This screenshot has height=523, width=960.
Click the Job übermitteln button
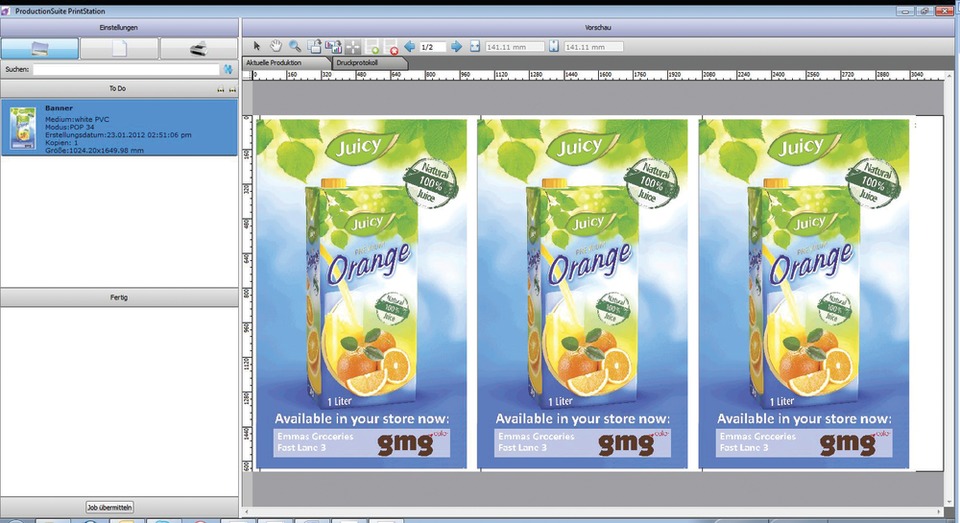click(110, 507)
